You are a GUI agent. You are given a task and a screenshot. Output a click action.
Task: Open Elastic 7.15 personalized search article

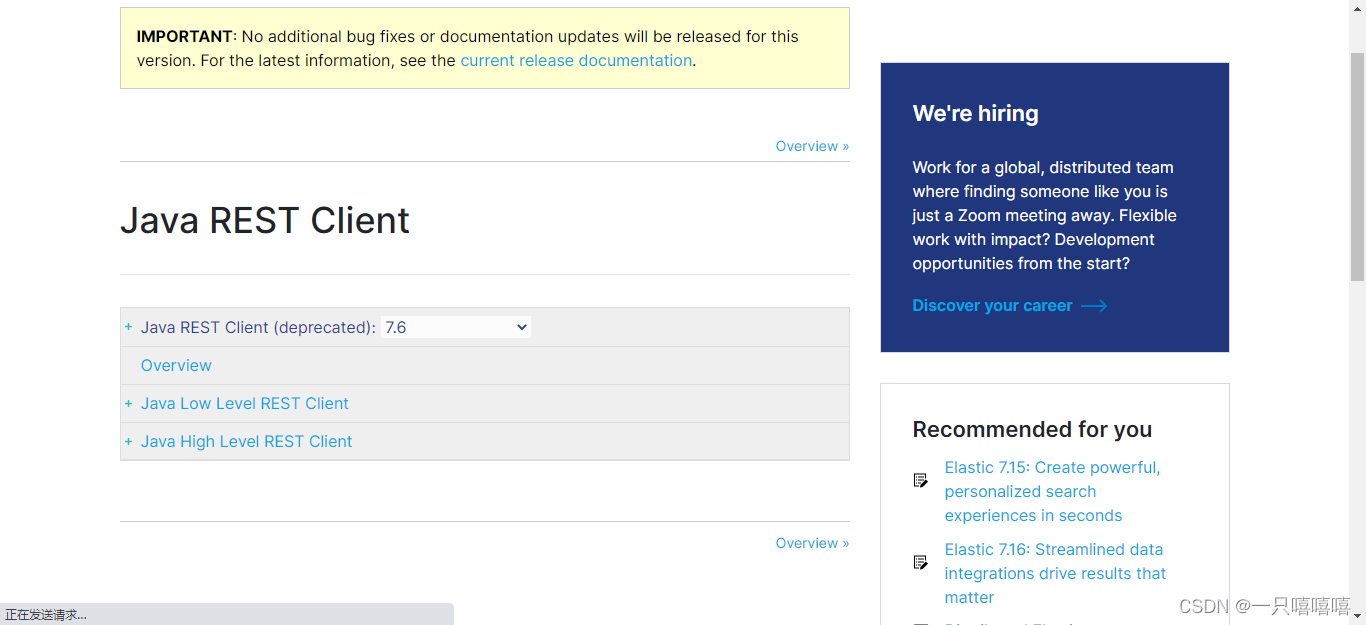pos(1052,491)
